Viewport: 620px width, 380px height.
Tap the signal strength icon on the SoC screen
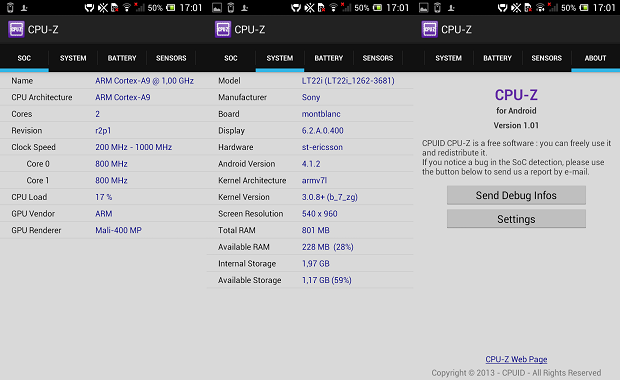139,7
